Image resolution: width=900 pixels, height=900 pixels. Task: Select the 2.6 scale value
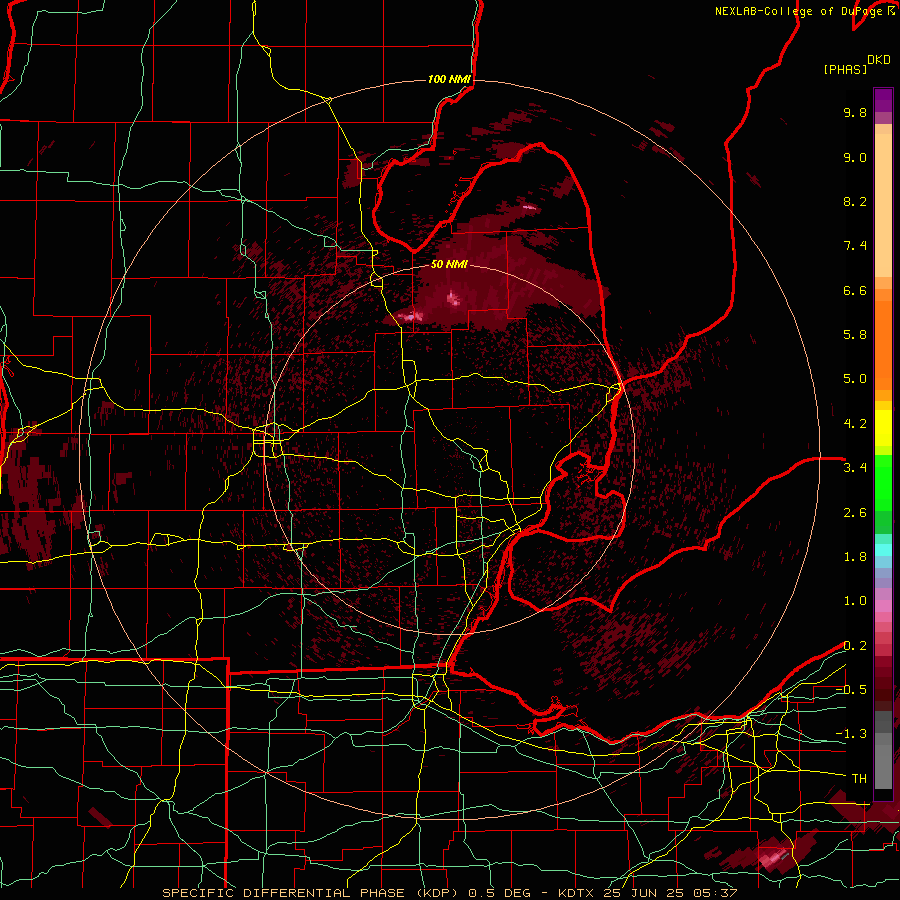[855, 513]
